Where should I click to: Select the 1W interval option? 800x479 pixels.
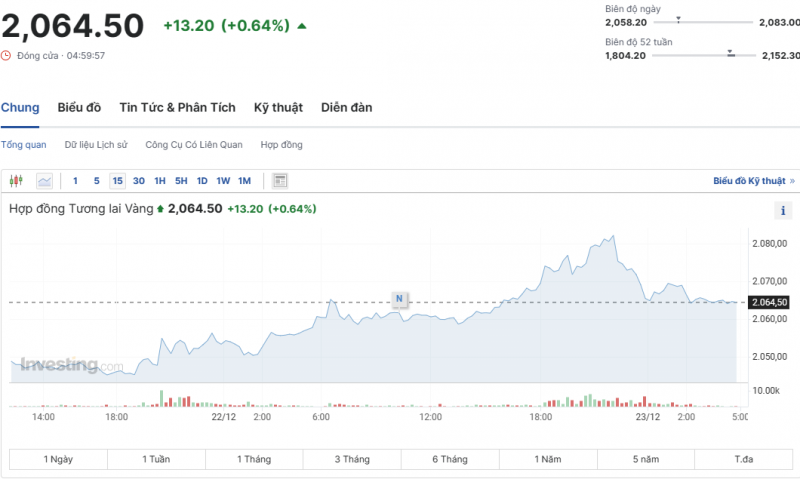pyautogui.click(x=223, y=181)
